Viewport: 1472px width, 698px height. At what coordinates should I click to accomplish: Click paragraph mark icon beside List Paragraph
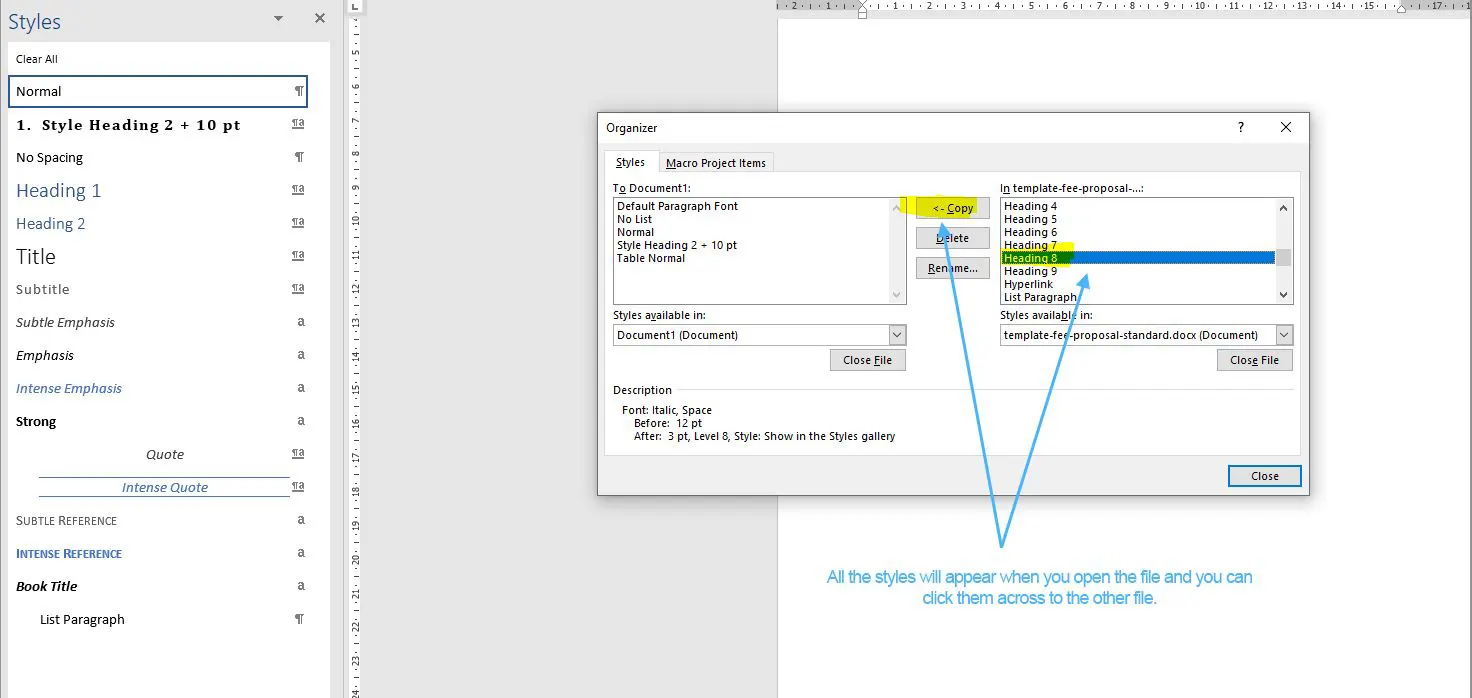298,619
